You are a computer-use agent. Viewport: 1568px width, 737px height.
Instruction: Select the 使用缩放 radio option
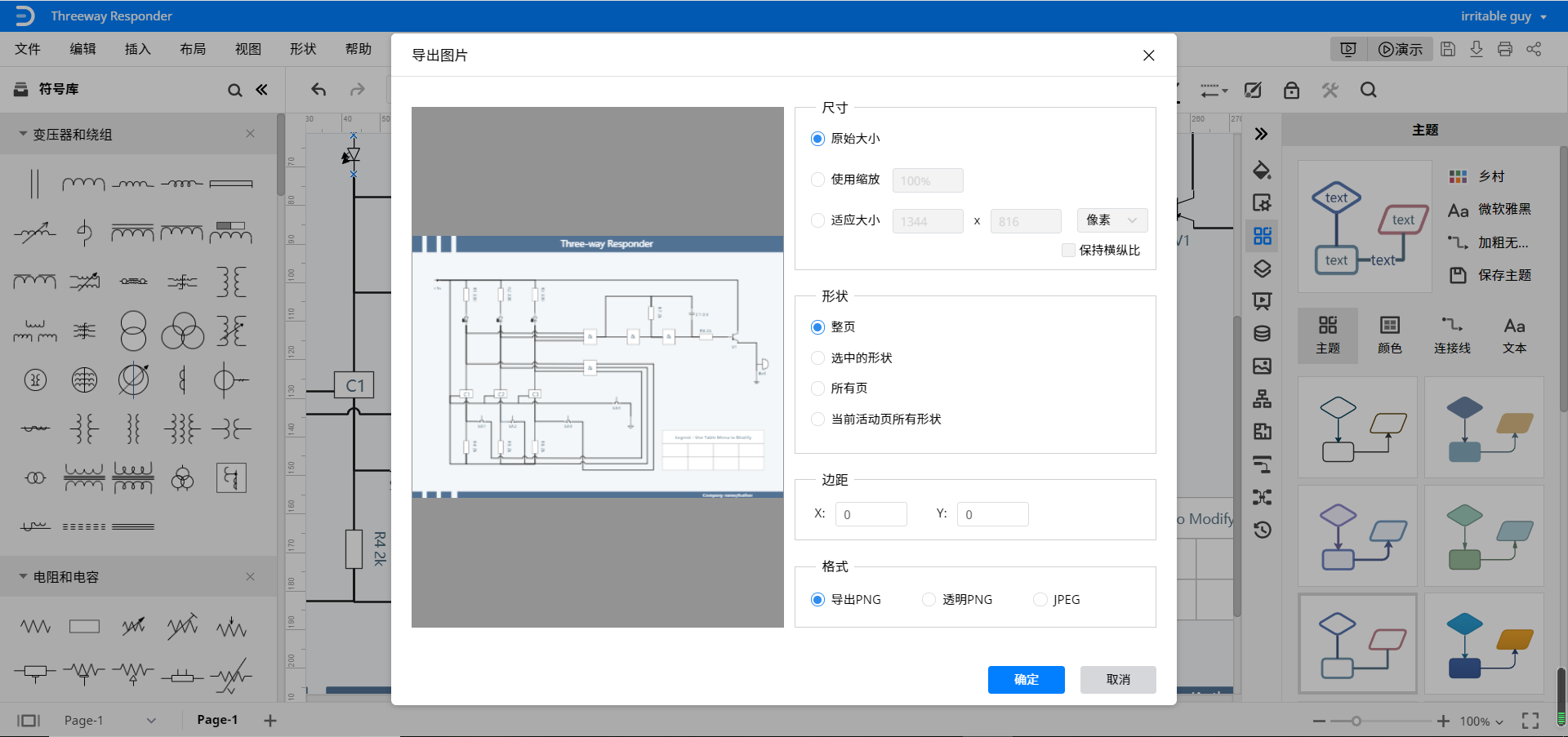coord(817,180)
